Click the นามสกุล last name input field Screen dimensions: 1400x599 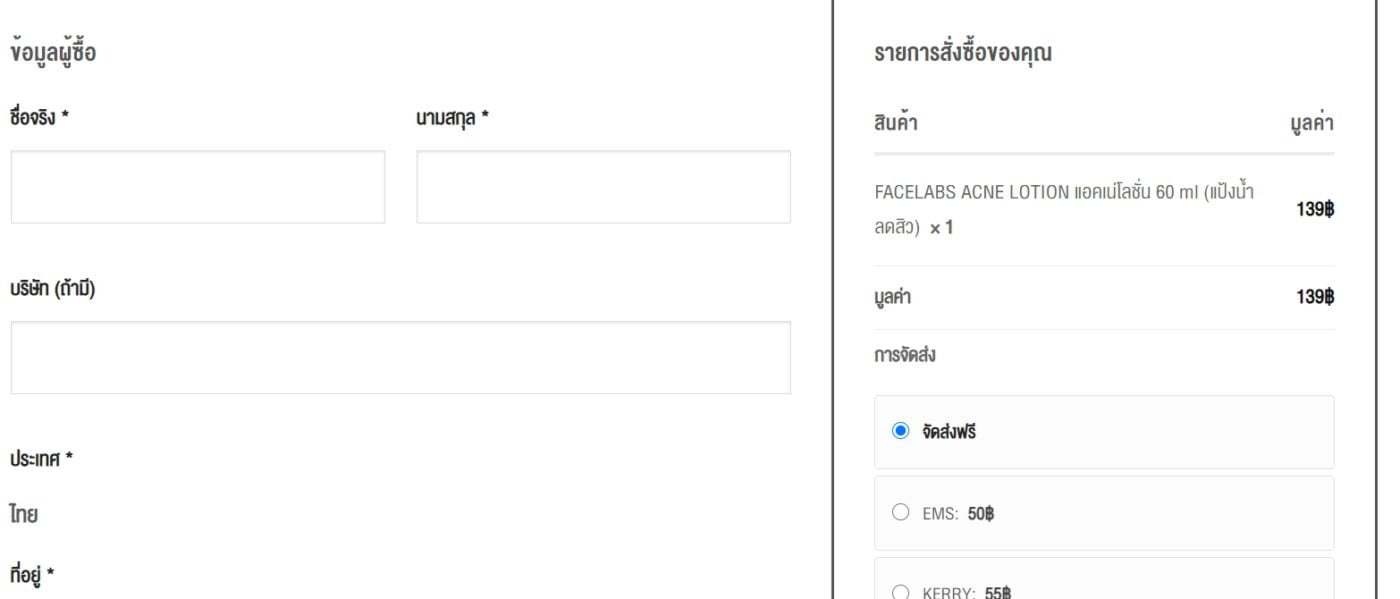point(603,186)
